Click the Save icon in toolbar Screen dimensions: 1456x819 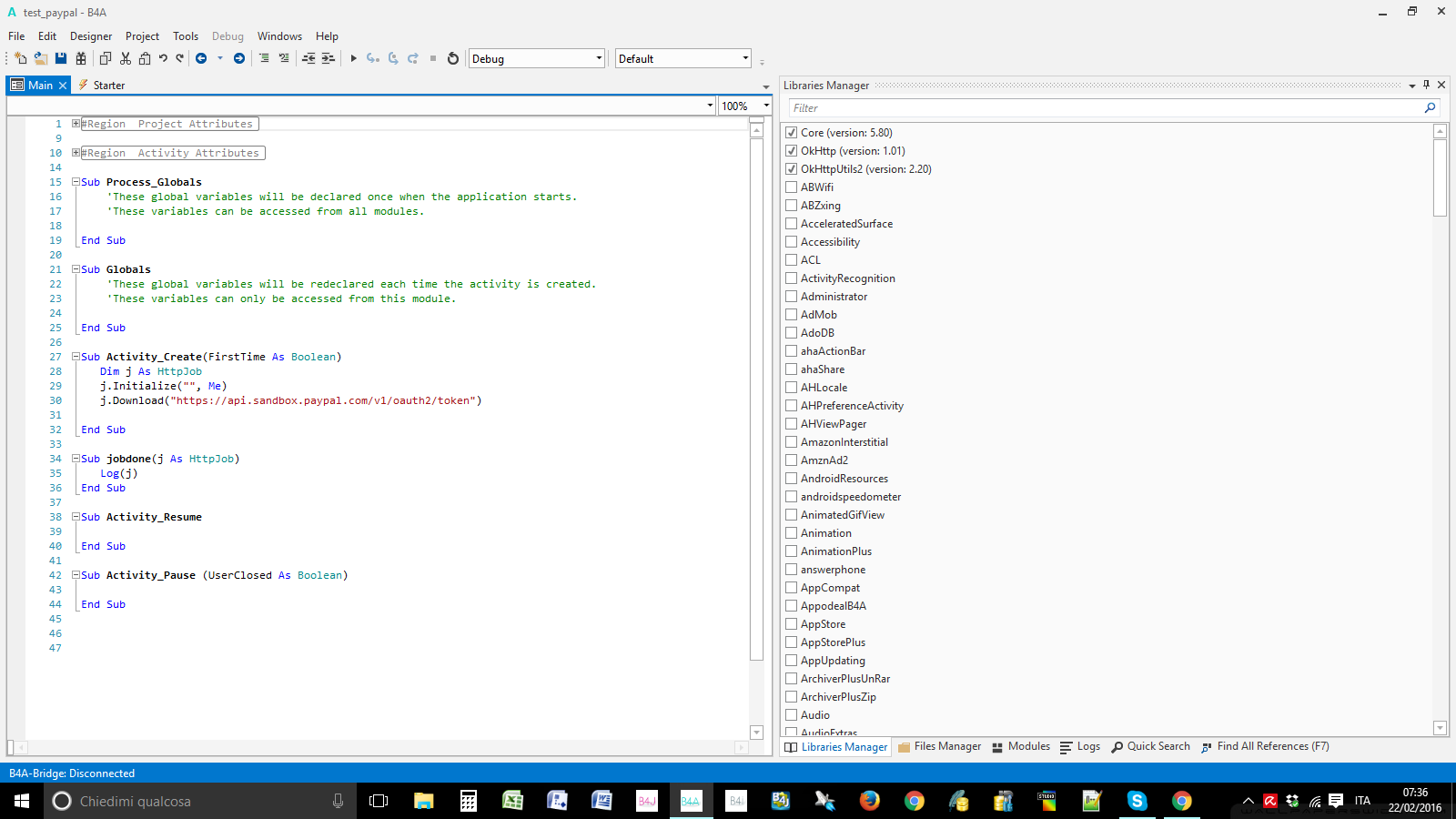click(x=61, y=58)
